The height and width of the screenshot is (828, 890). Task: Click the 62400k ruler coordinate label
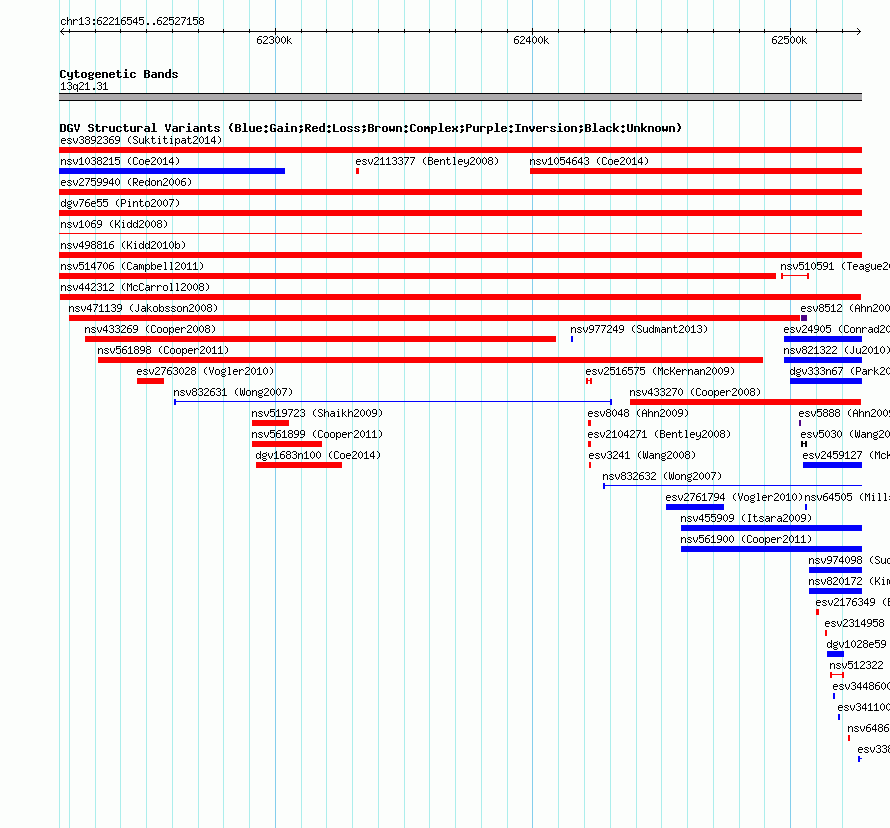coord(531,40)
